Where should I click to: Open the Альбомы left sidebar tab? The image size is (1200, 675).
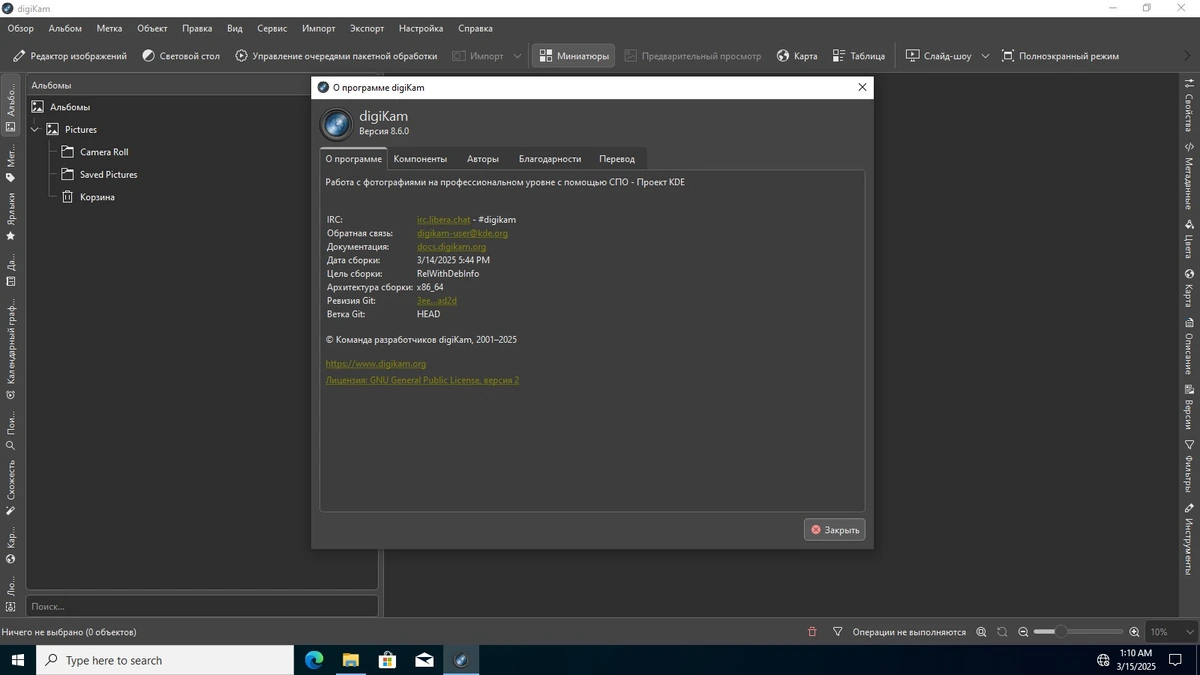11,107
